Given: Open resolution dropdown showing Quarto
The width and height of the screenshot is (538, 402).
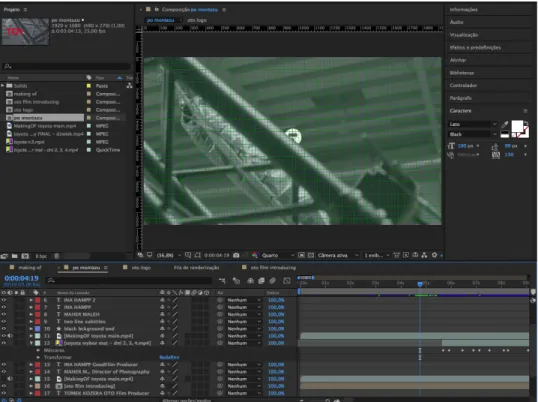Looking at the screenshot, I should pyautogui.click(x=278, y=255).
